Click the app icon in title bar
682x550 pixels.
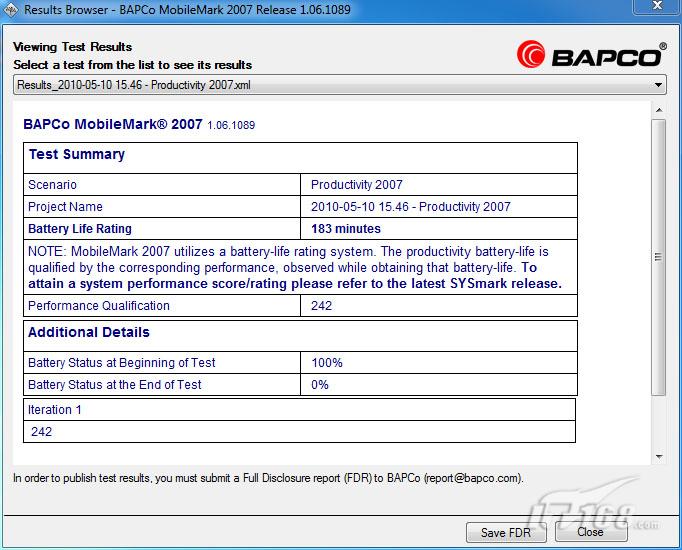click(10, 10)
